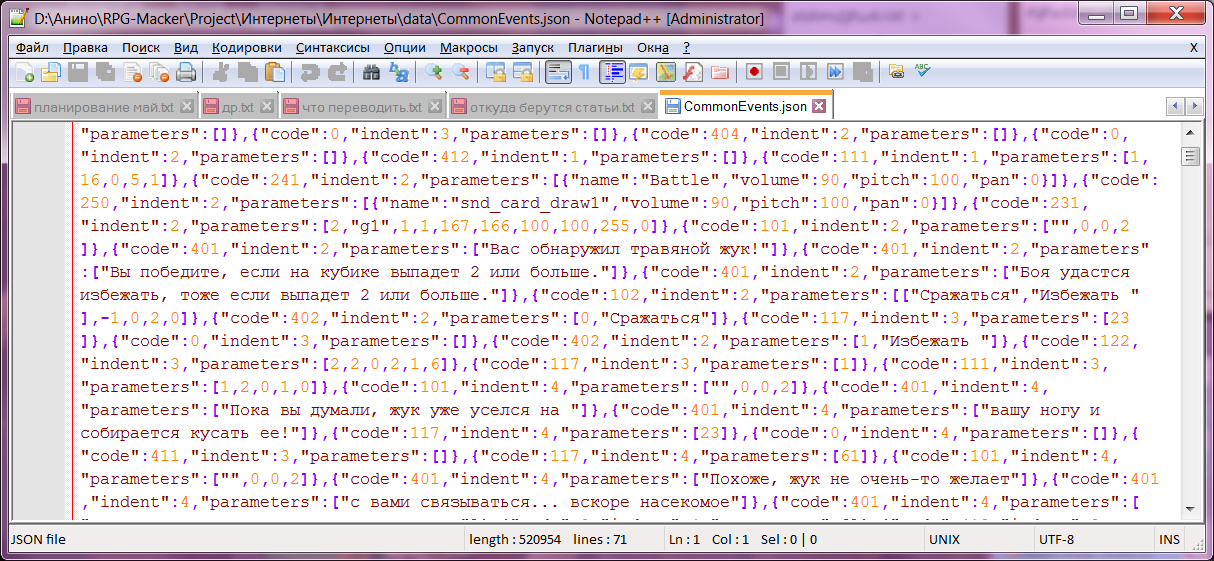Click the Print toolbar icon
Screen dimensions: 1214x561
(186, 72)
